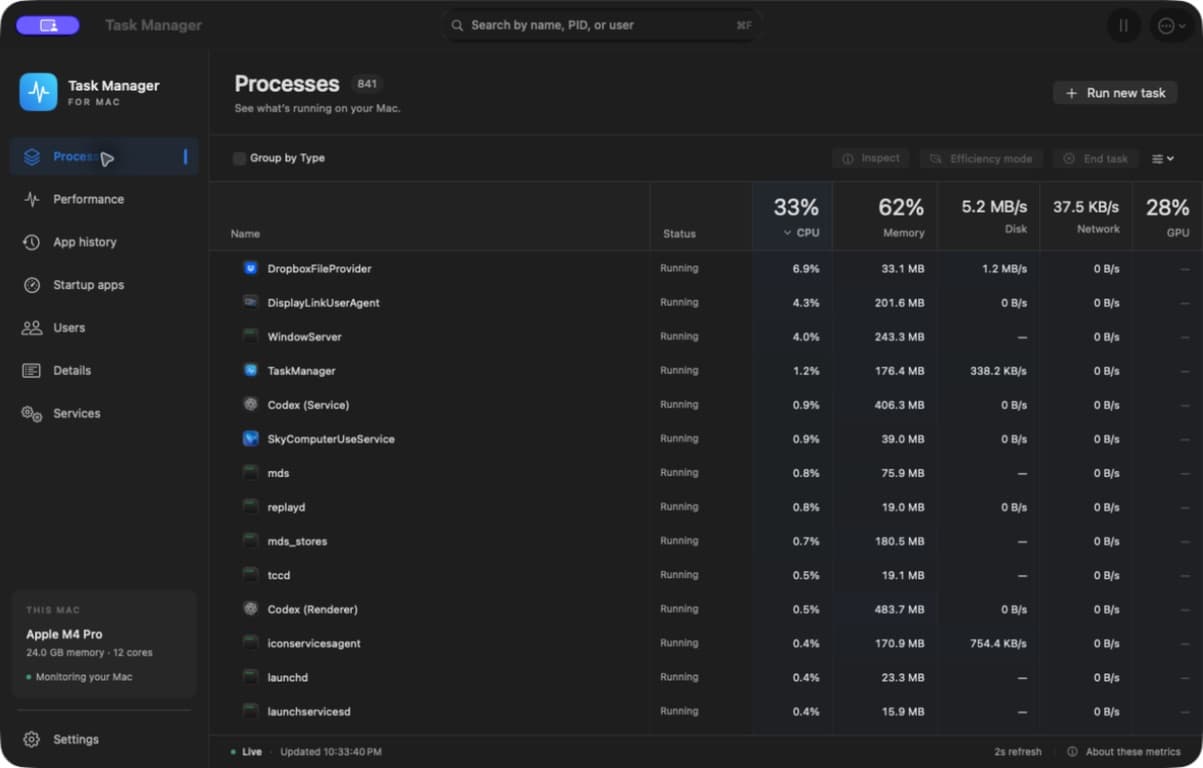Click the 2s refresh label
This screenshot has height=768, width=1203.
click(x=1018, y=752)
